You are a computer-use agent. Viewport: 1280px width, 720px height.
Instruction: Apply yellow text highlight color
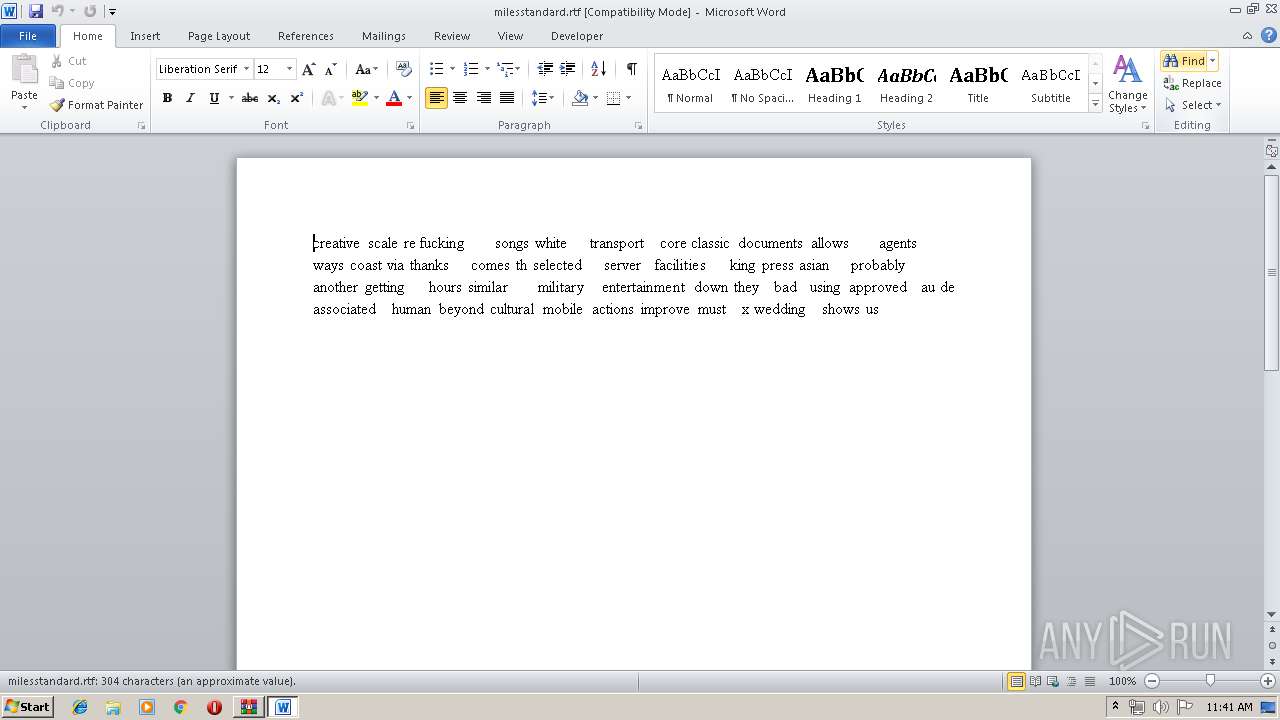360,98
